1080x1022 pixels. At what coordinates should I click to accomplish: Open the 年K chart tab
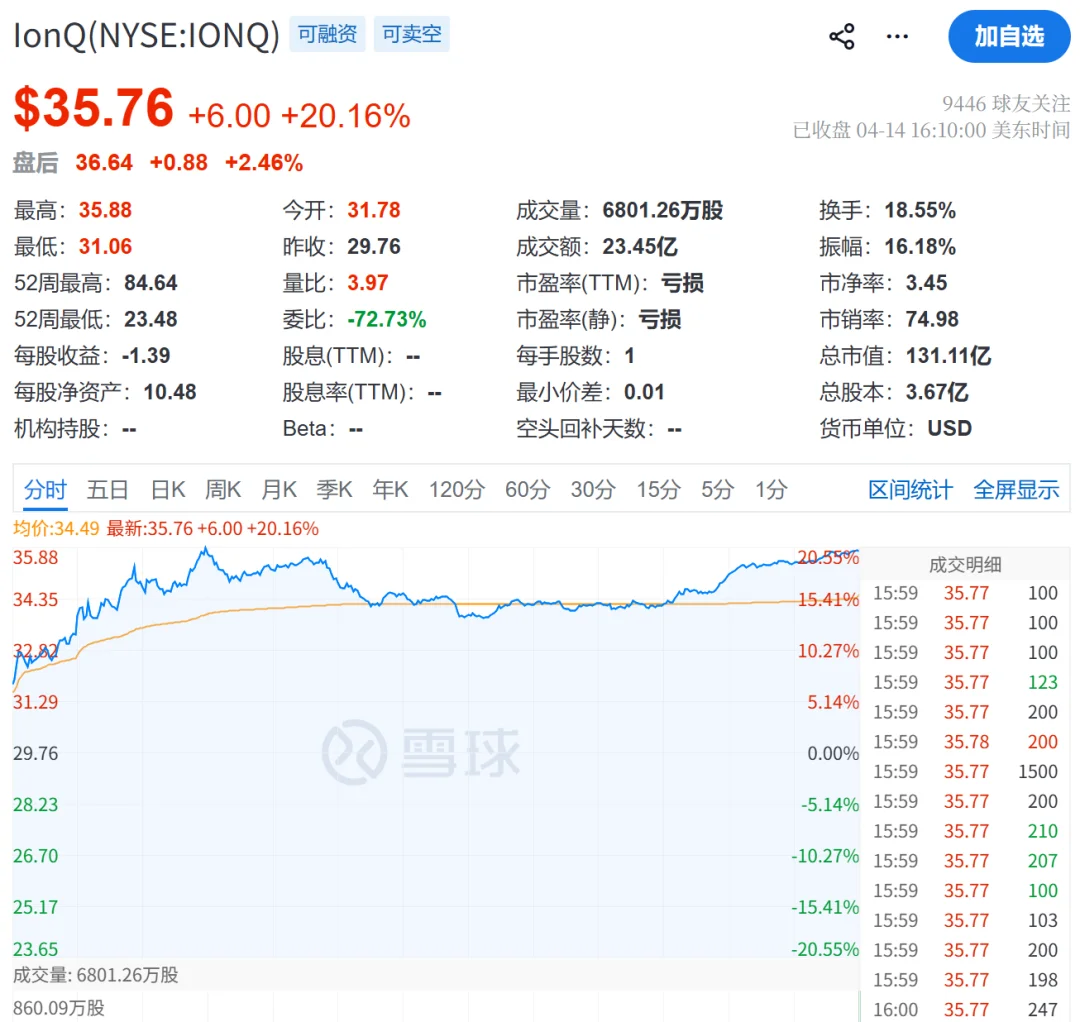390,490
